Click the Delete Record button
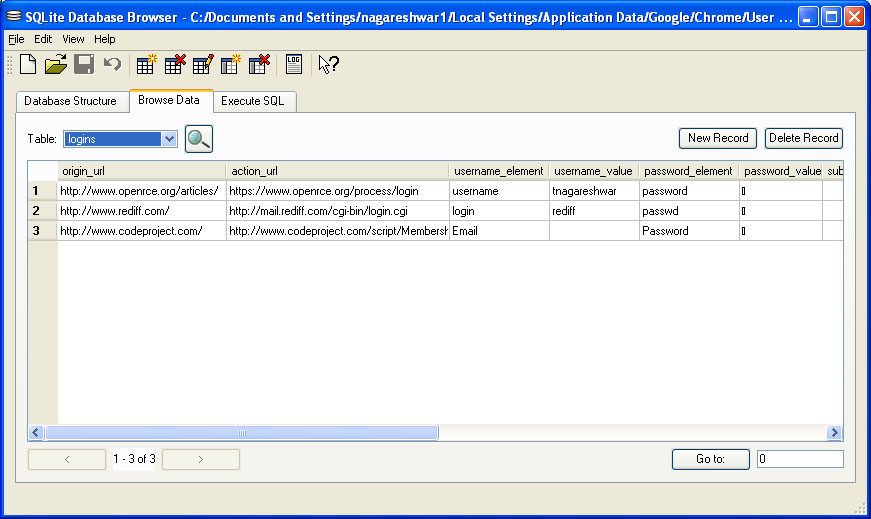Viewport: 871px width, 519px height. tap(803, 138)
